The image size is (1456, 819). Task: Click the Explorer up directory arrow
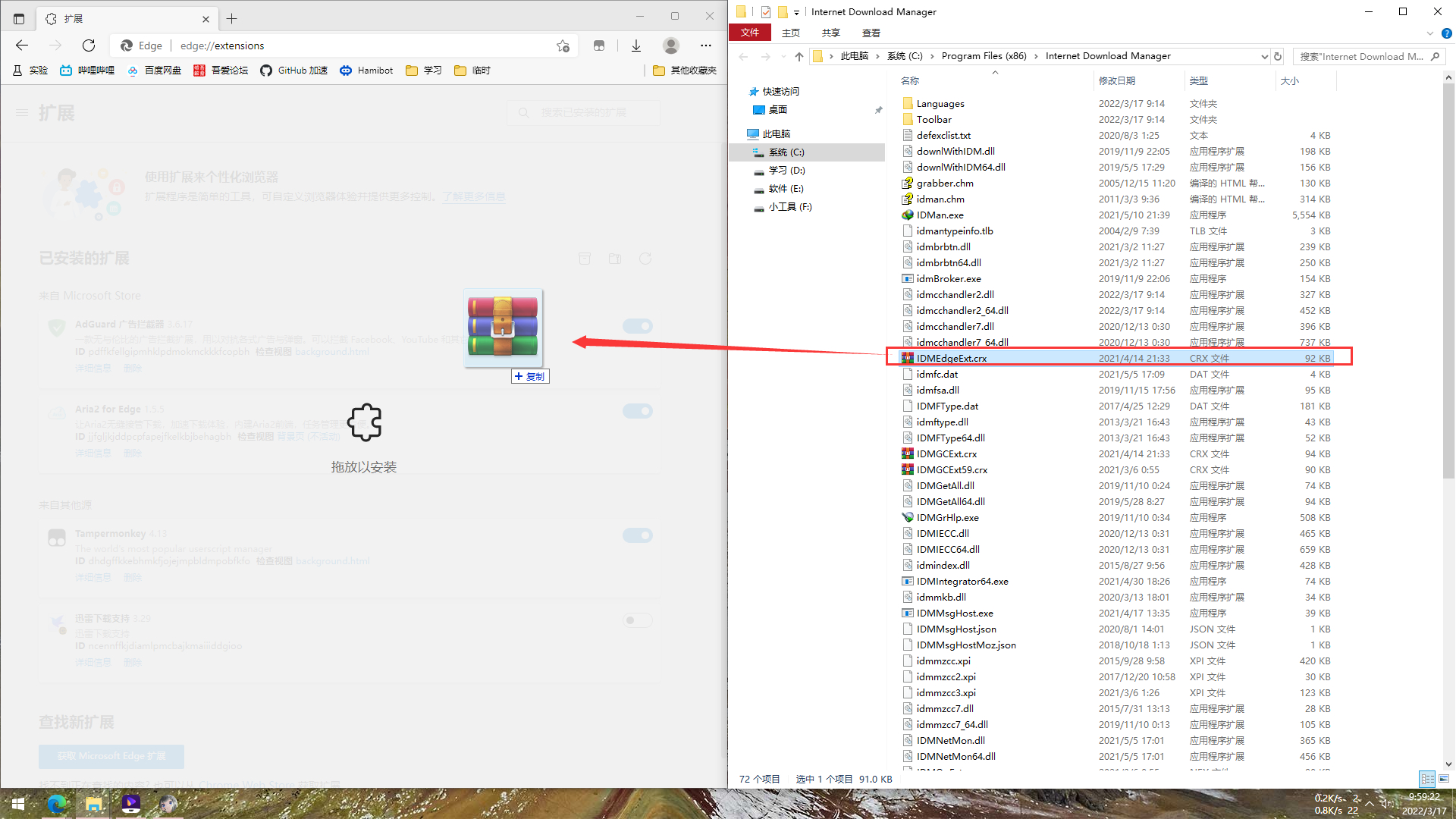coord(799,56)
